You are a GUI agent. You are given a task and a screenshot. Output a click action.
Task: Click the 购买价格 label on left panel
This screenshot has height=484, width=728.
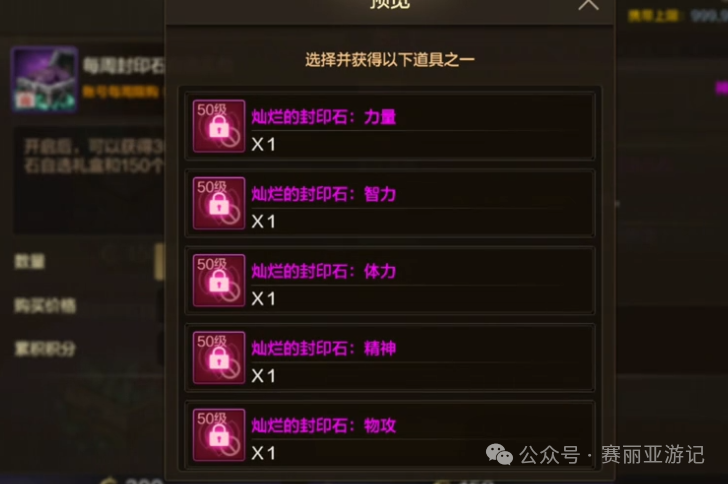coord(45,305)
